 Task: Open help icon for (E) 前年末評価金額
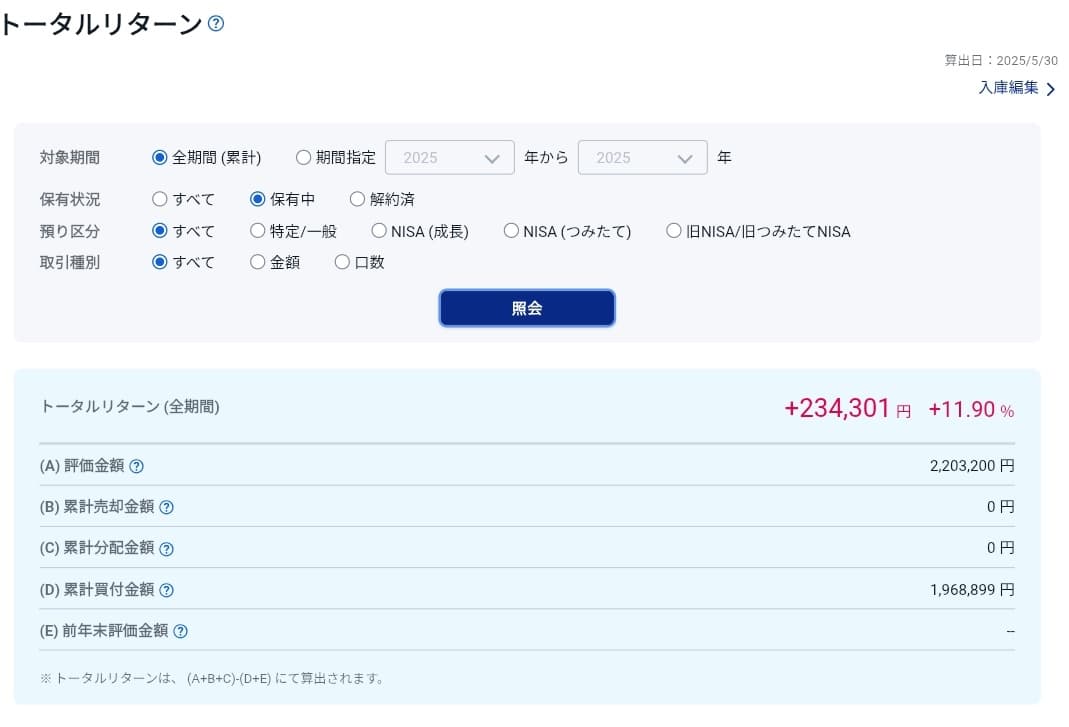point(180,631)
